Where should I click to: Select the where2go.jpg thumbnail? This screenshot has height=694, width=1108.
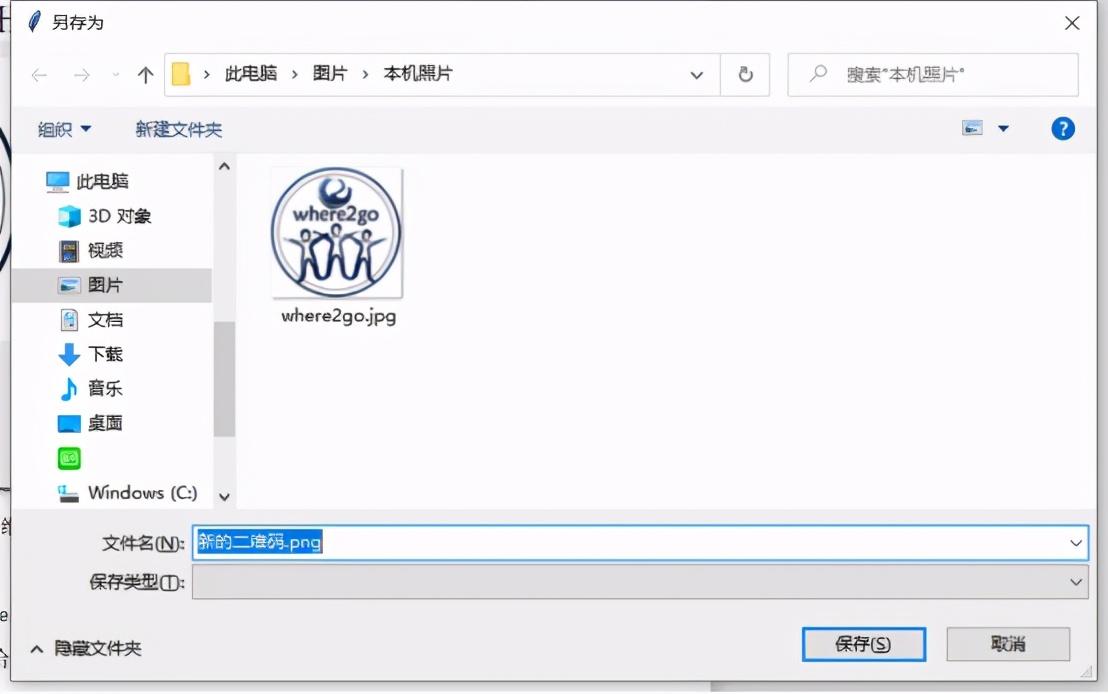337,233
